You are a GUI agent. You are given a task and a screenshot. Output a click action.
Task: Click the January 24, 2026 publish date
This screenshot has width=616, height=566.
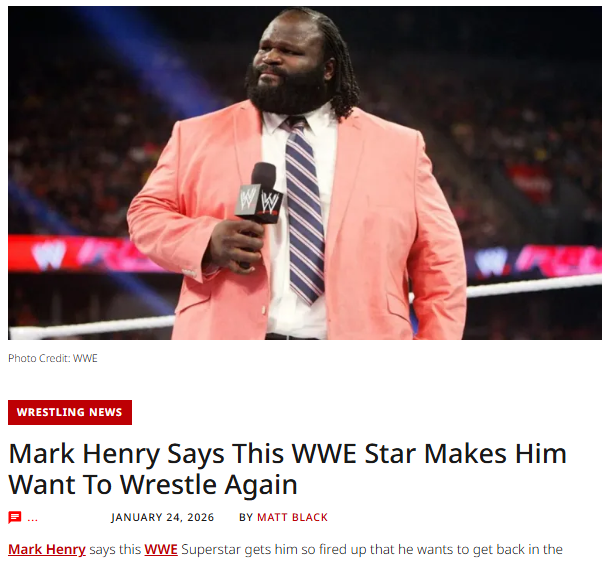[x=163, y=517]
